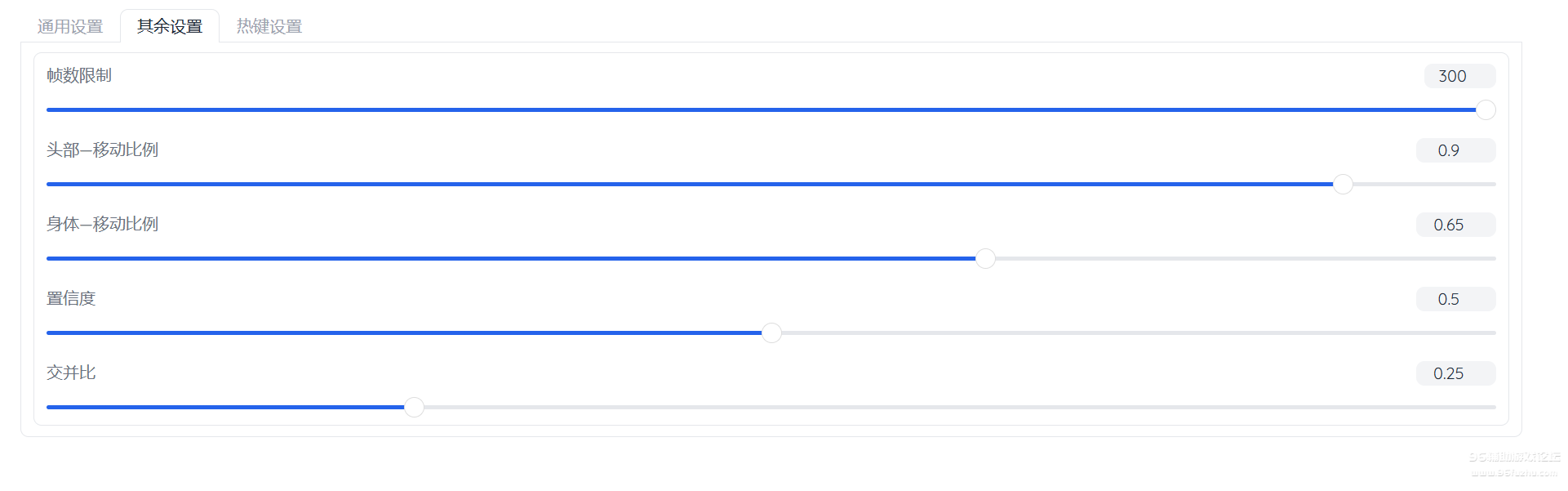
Task: Click the 头部—移动比例 slider handle
Action: coord(1343,184)
